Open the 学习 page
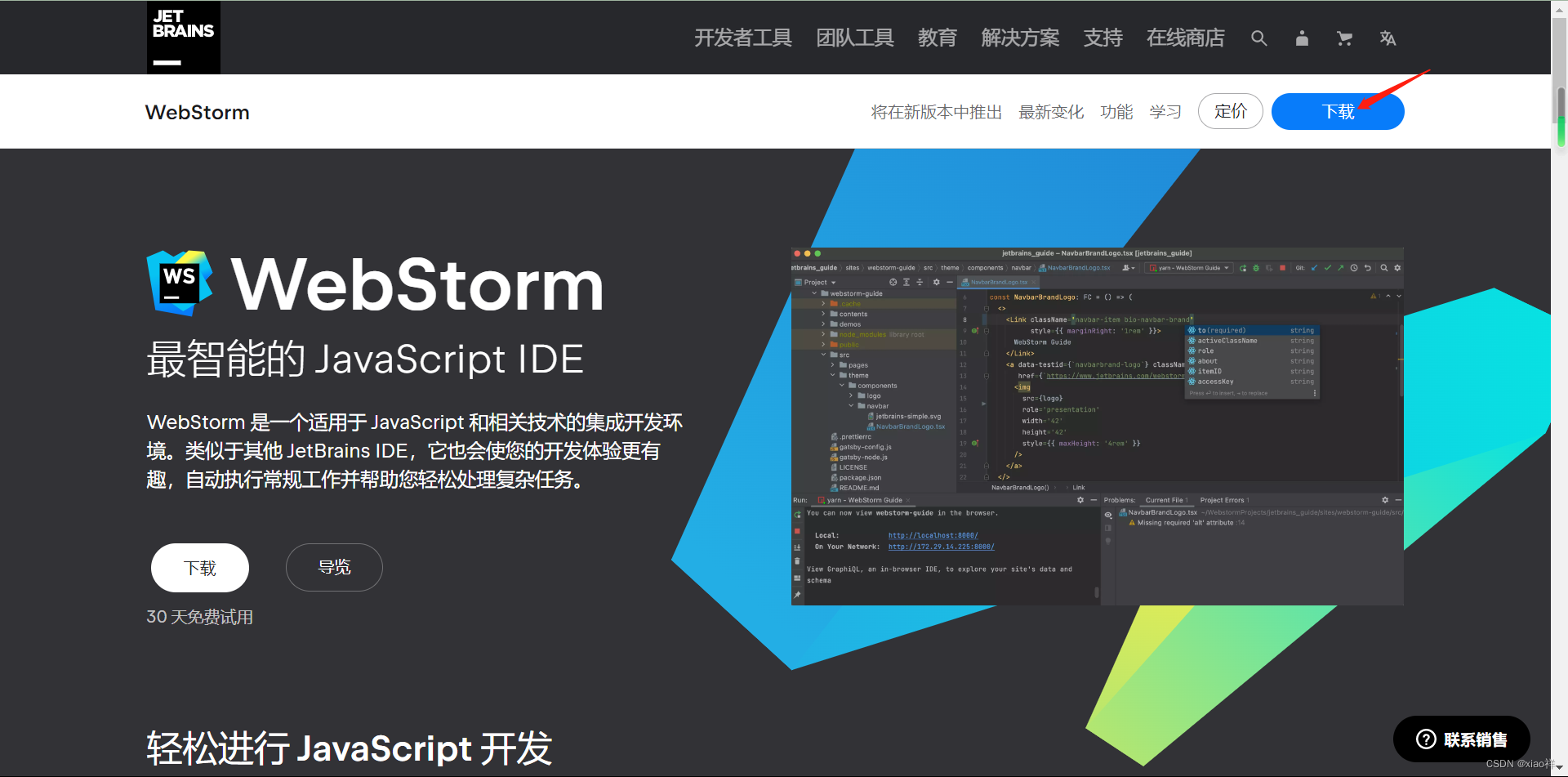Viewport: 1568px width, 777px height. (1165, 112)
